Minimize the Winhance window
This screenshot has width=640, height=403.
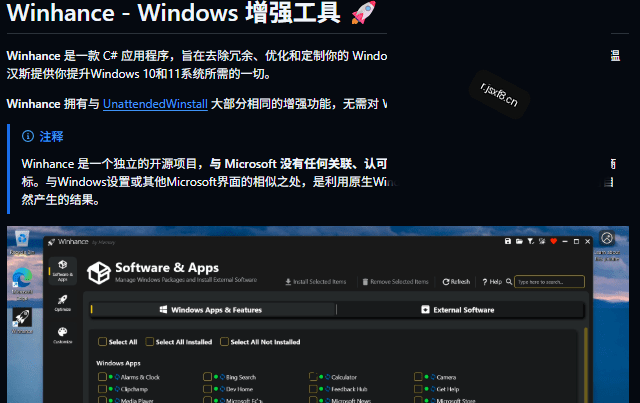(565, 241)
